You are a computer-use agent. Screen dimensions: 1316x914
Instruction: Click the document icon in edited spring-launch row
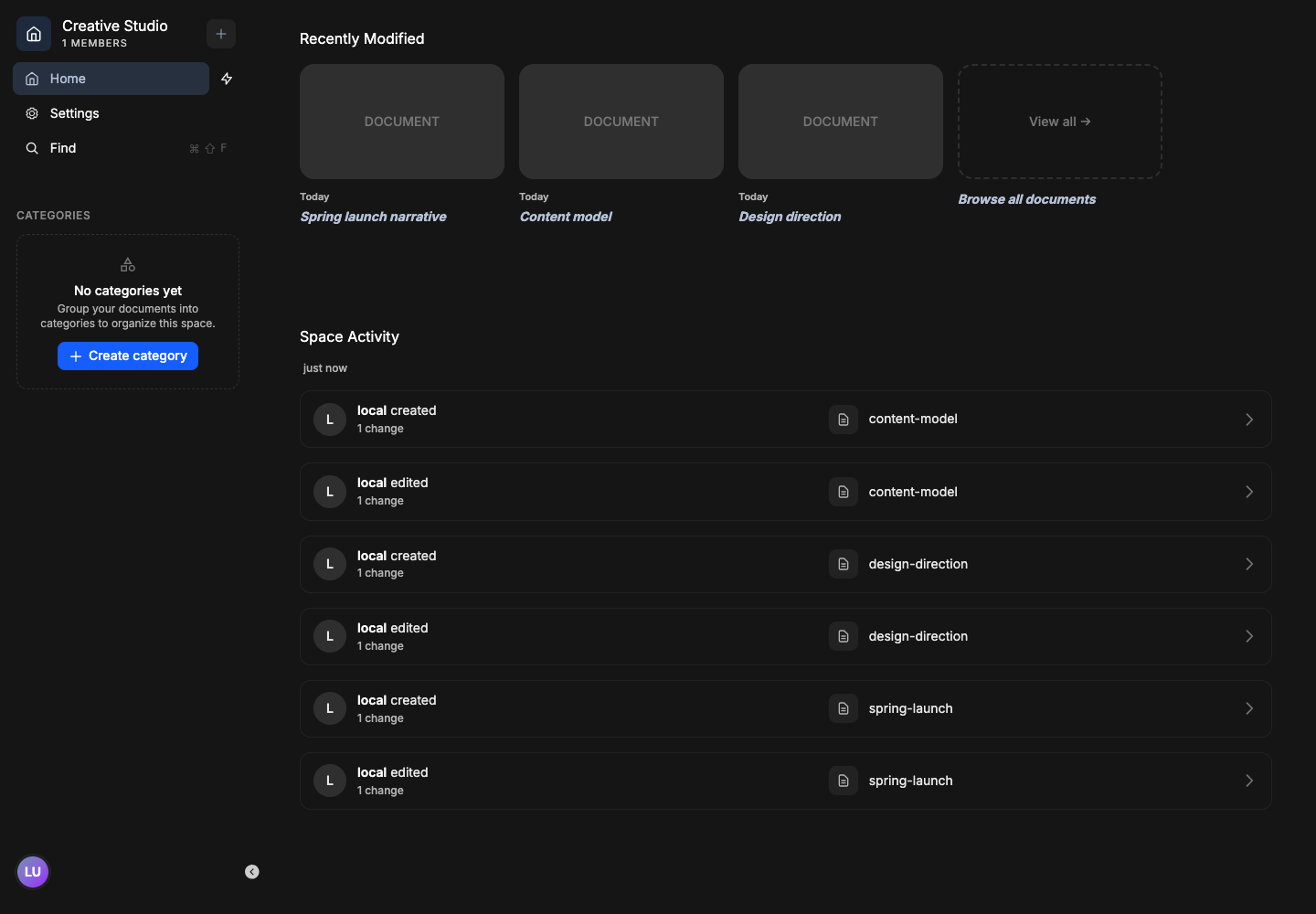pos(844,781)
